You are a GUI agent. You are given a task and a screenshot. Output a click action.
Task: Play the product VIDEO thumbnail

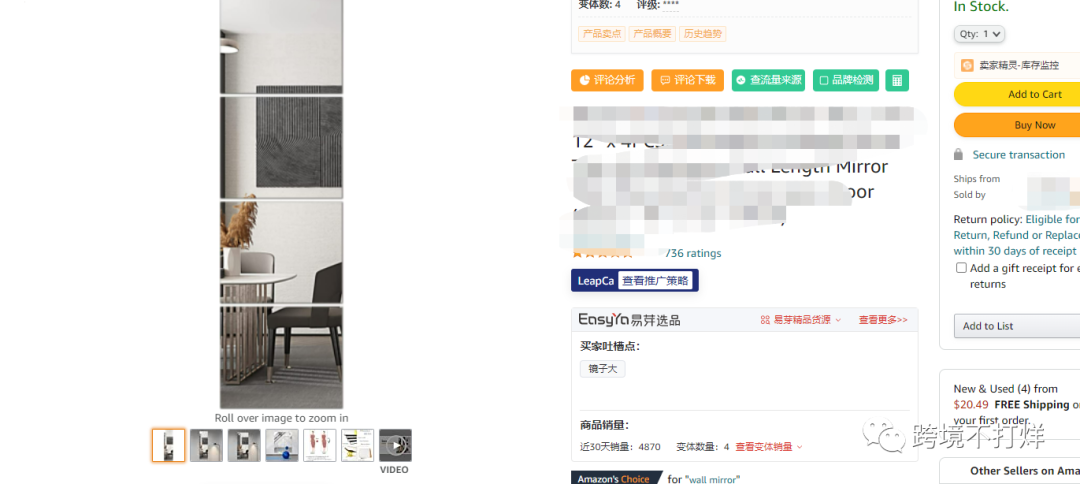[395, 445]
